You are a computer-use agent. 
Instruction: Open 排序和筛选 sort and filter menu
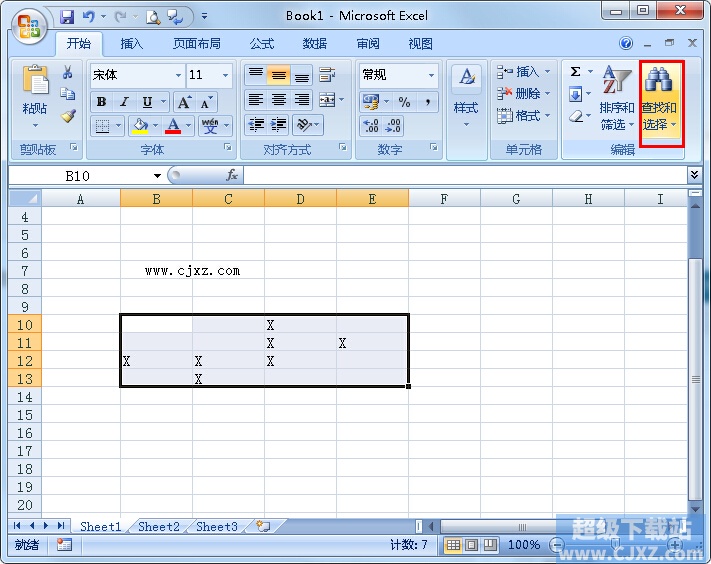[617, 97]
